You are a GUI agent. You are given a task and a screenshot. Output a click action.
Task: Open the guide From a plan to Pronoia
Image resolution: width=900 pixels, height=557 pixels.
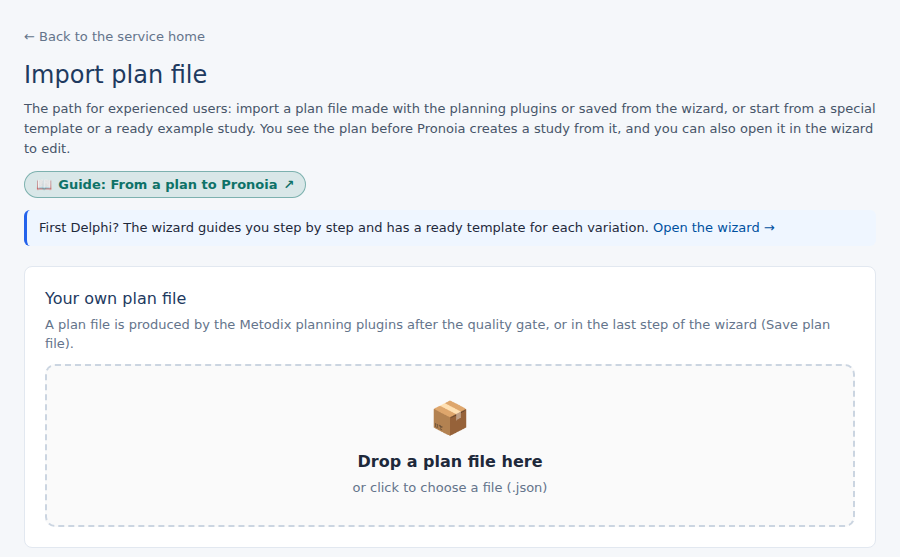(x=165, y=184)
